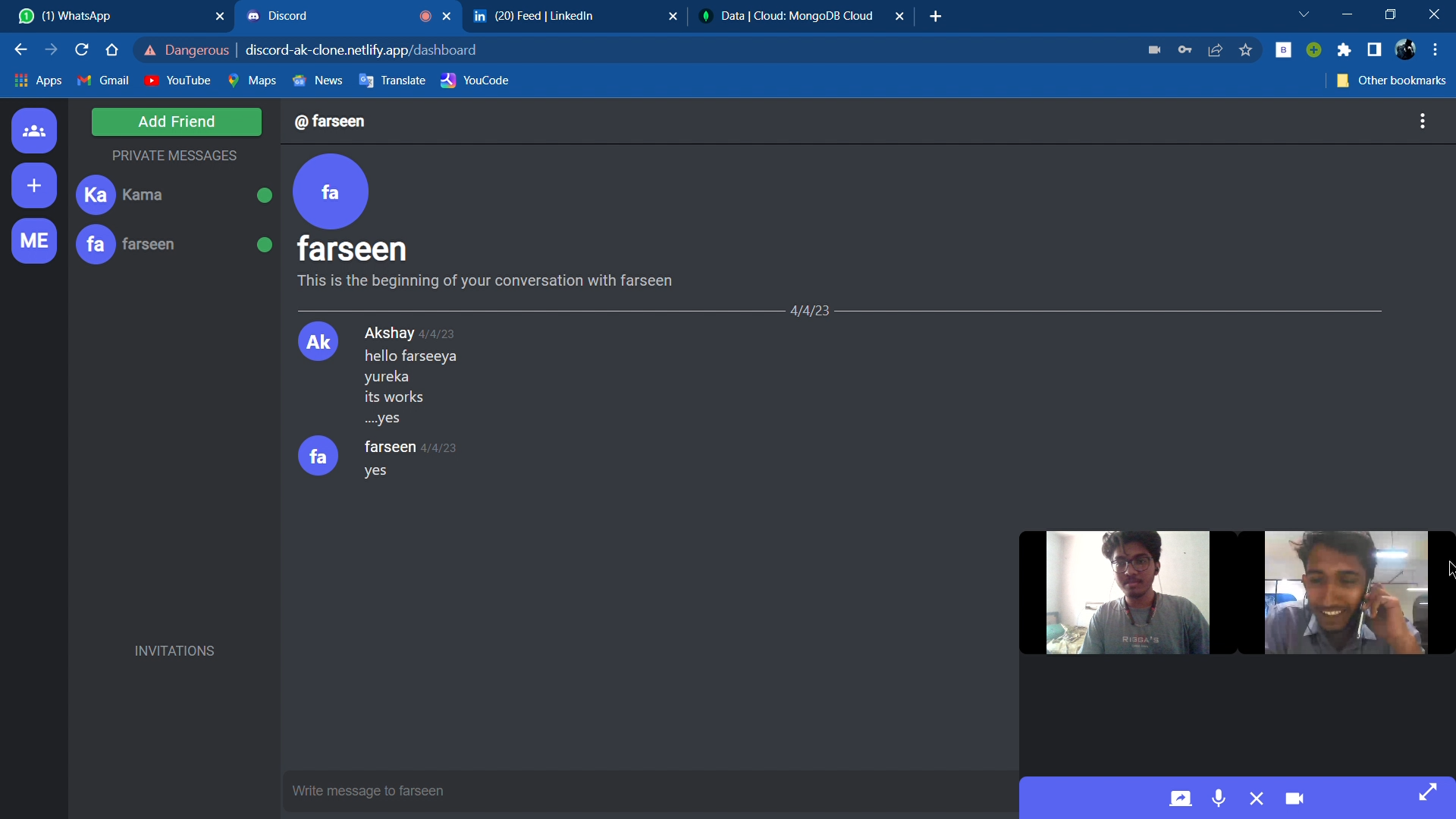Screen dimensions: 1456x819
Task: Toggle online status indicator for farseen
Action: point(263,244)
